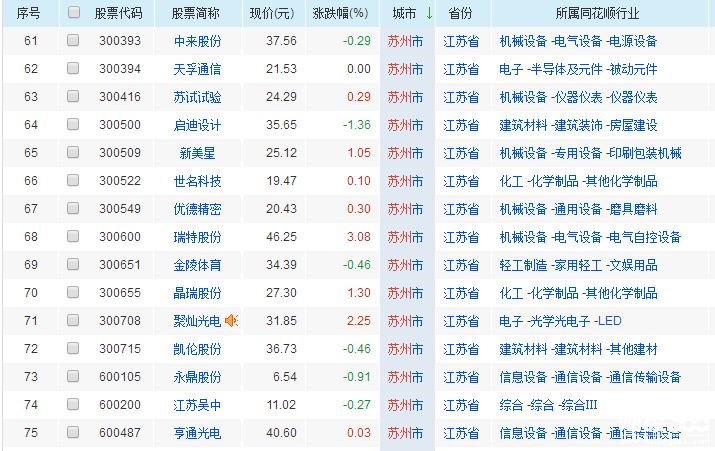The image size is (715, 451).
Task: Check the box for stock 300416
Action: pos(73,96)
